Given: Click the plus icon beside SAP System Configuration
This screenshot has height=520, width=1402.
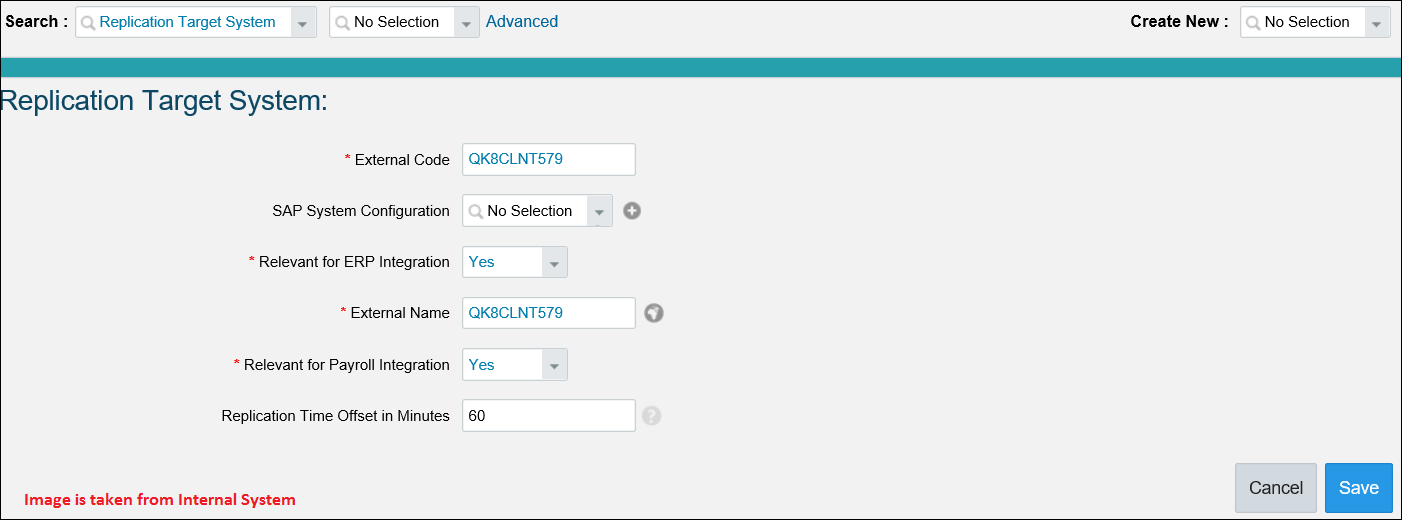Looking at the screenshot, I should (x=631, y=211).
